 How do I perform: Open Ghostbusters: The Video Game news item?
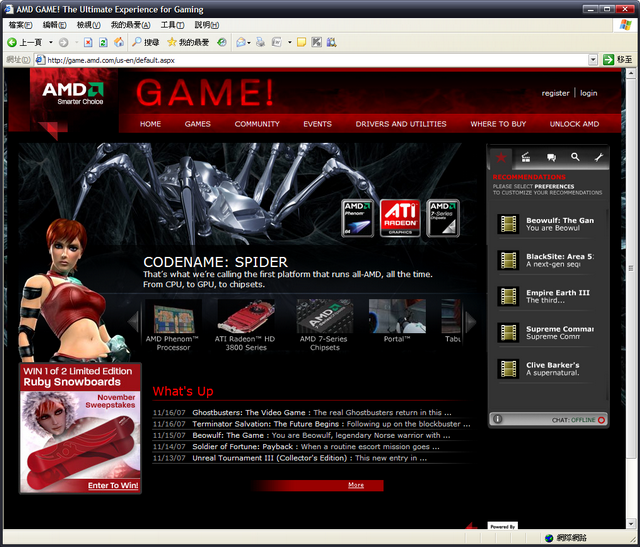[x=322, y=412]
